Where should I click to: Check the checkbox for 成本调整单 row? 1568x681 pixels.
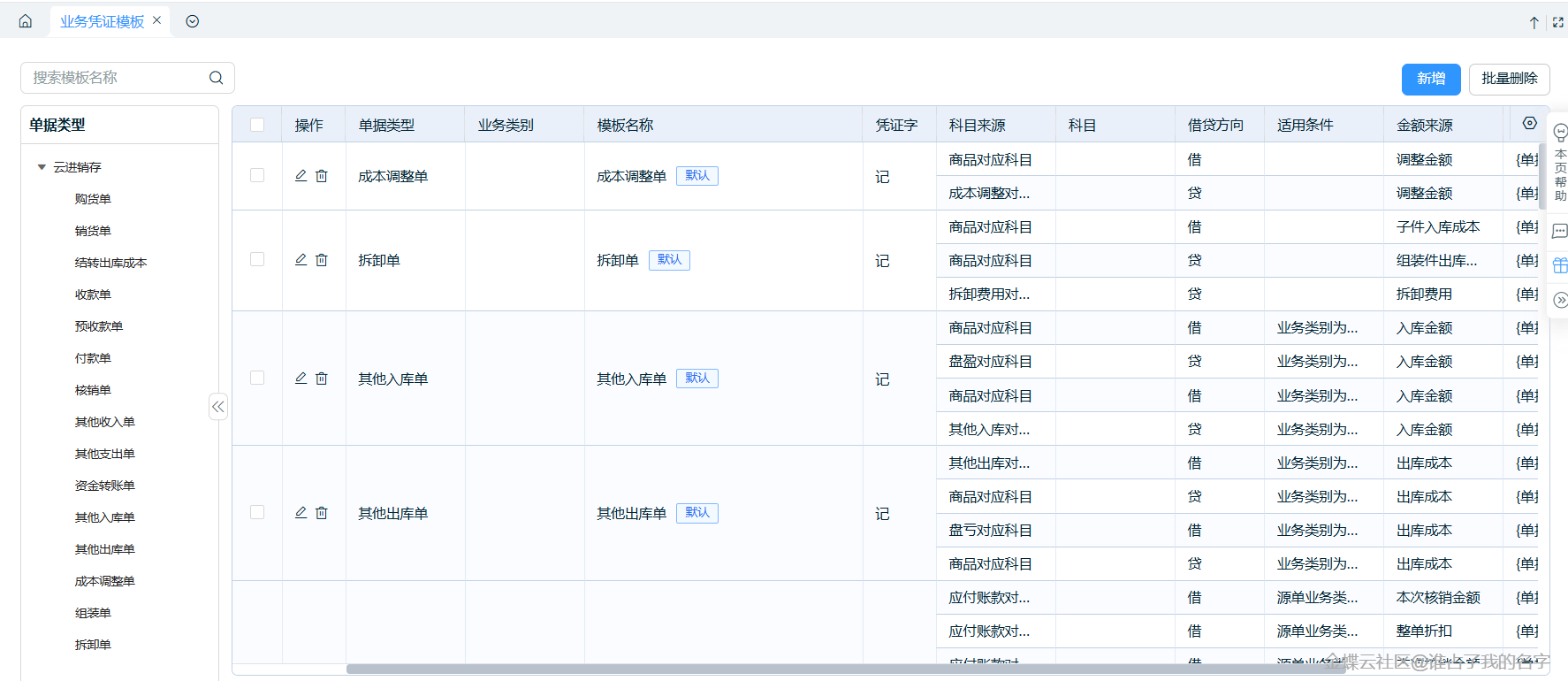click(x=257, y=176)
